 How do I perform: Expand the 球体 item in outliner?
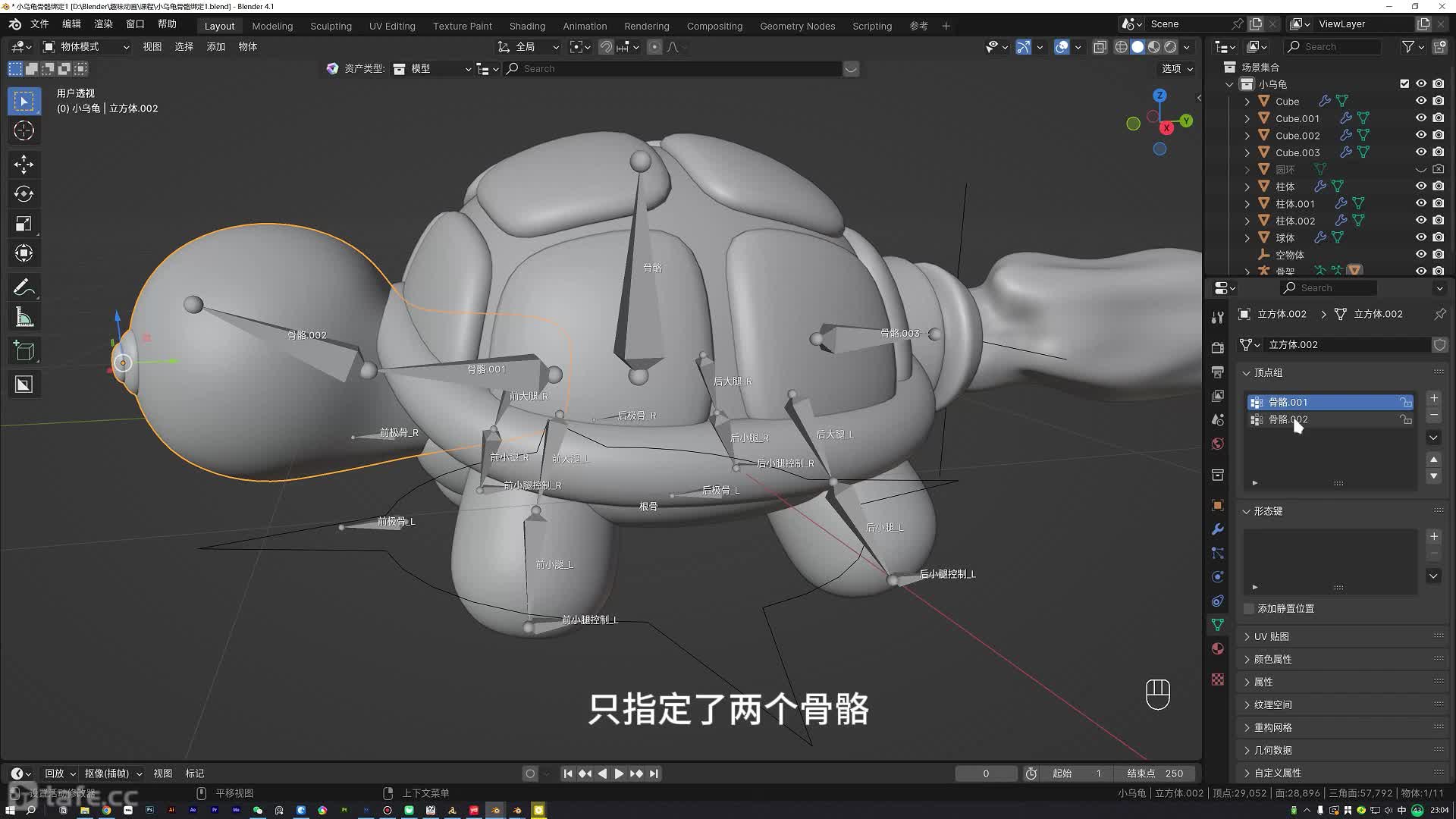(1247, 238)
